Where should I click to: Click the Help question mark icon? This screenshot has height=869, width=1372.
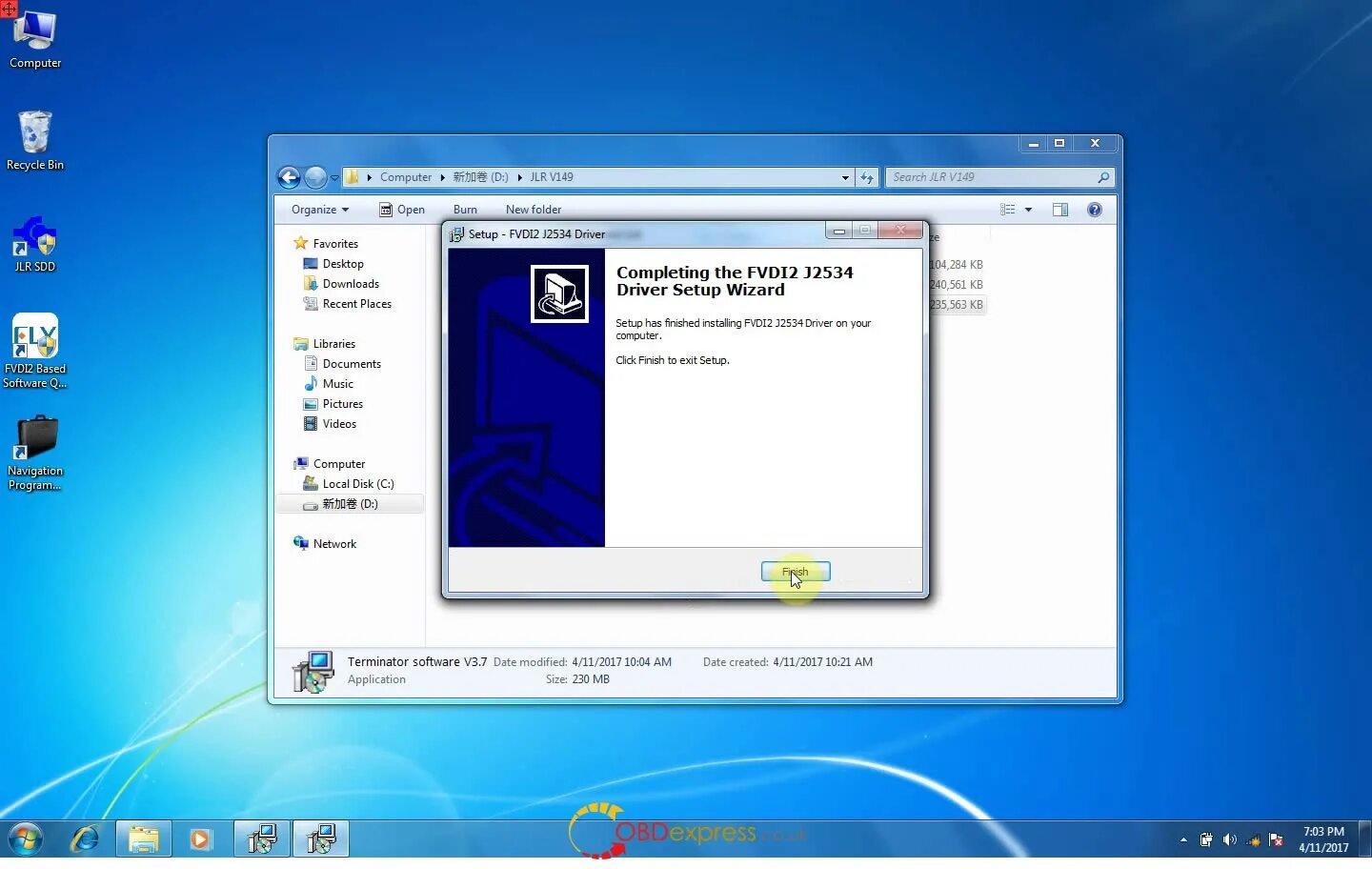(1094, 210)
